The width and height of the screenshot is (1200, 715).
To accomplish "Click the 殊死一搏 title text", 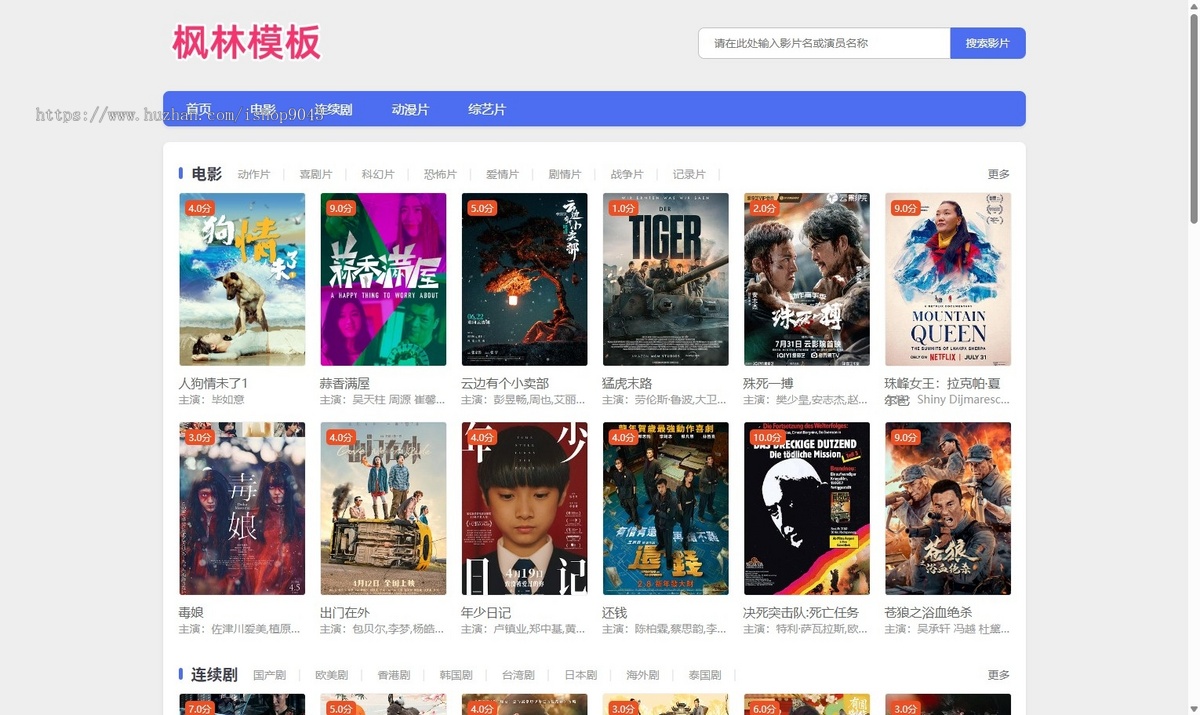I will tap(768, 383).
